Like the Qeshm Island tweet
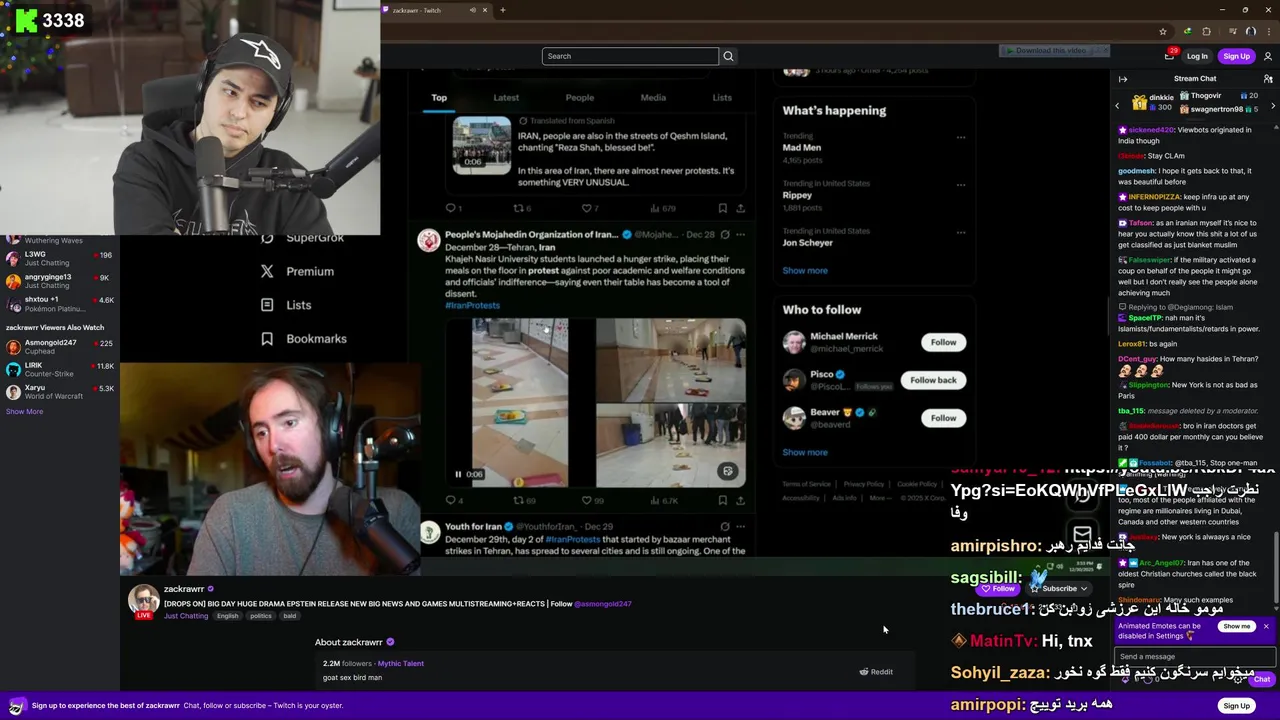 (589, 208)
